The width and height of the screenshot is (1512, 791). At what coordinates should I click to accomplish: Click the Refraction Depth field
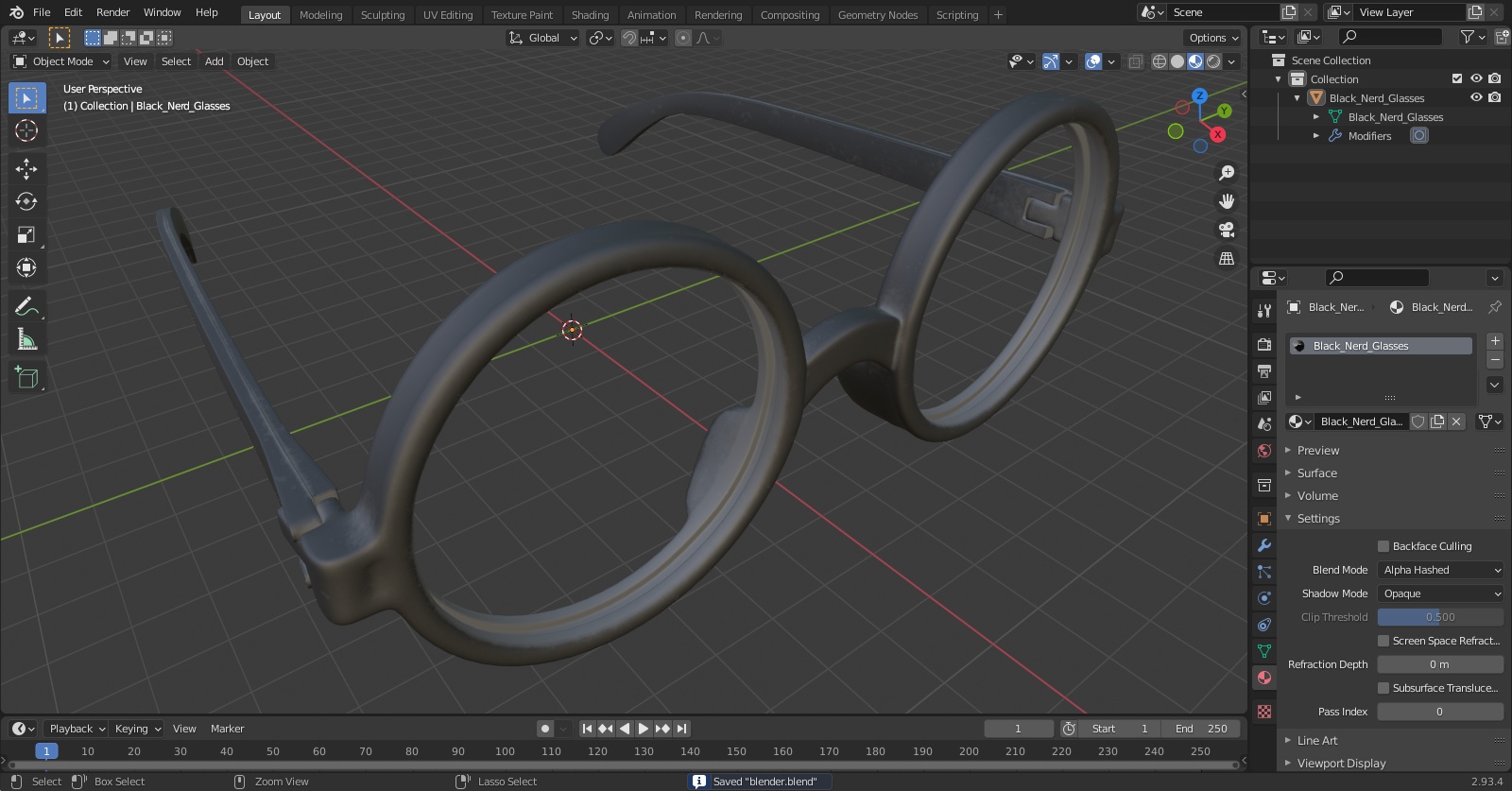click(x=1440, y=664)
